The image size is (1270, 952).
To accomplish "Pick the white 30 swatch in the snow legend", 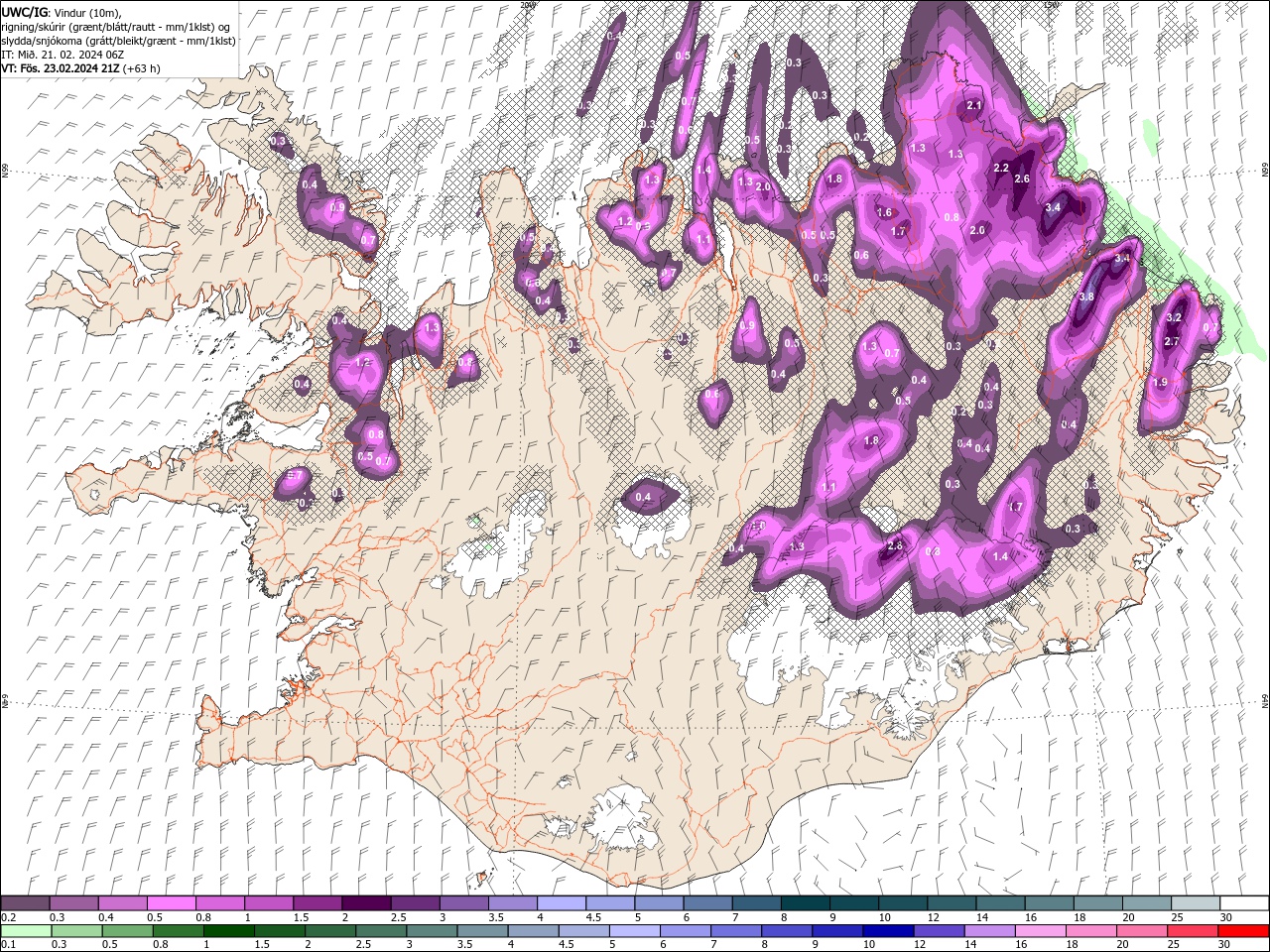I will point(1244,903).
